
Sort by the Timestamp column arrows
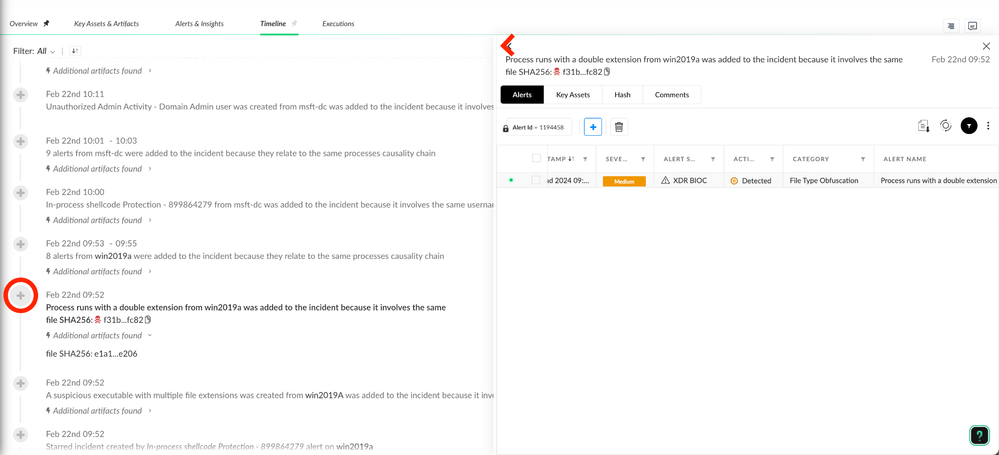tap(571, 159)
